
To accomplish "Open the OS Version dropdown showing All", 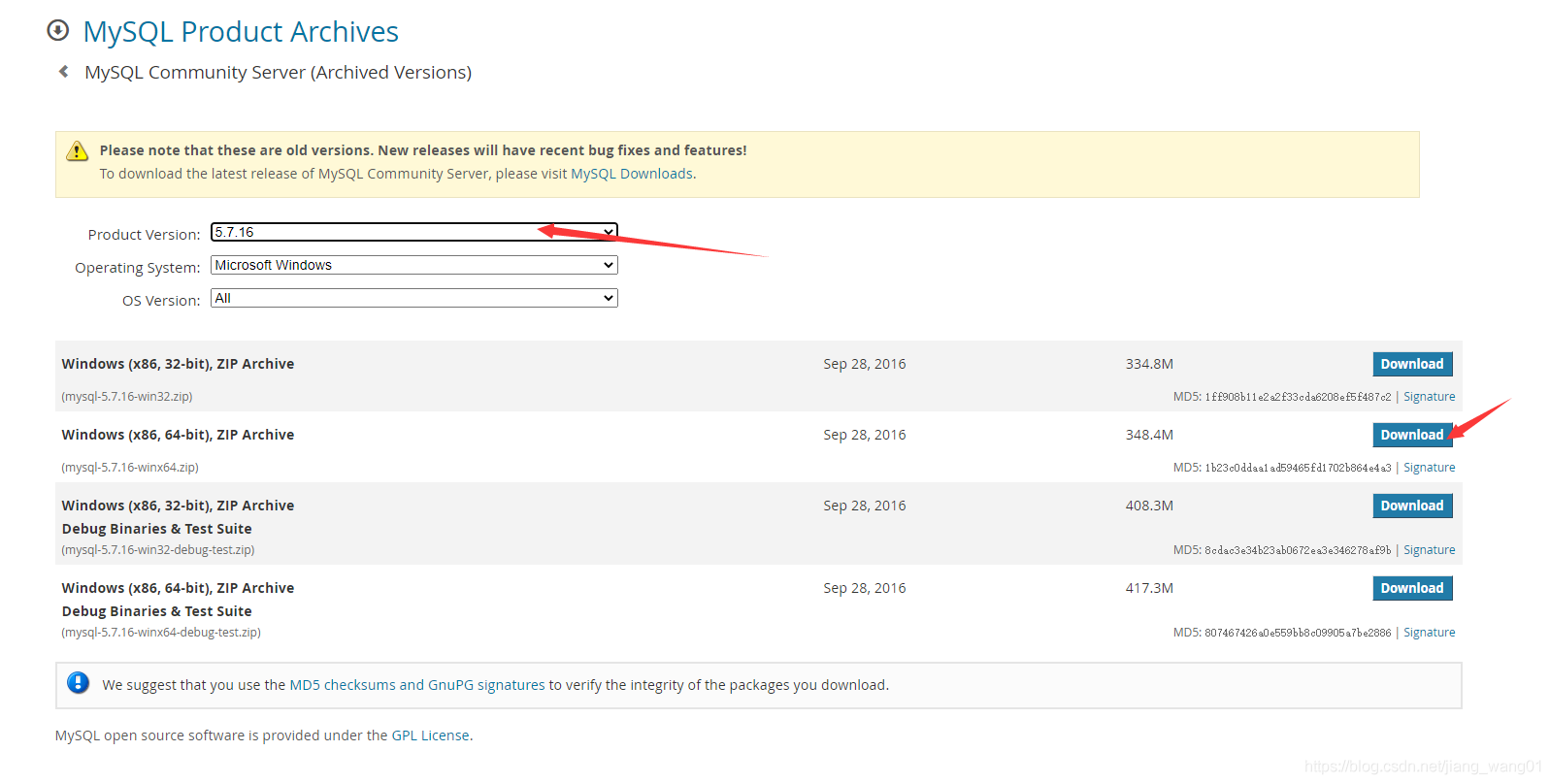I will click(414, 298).
